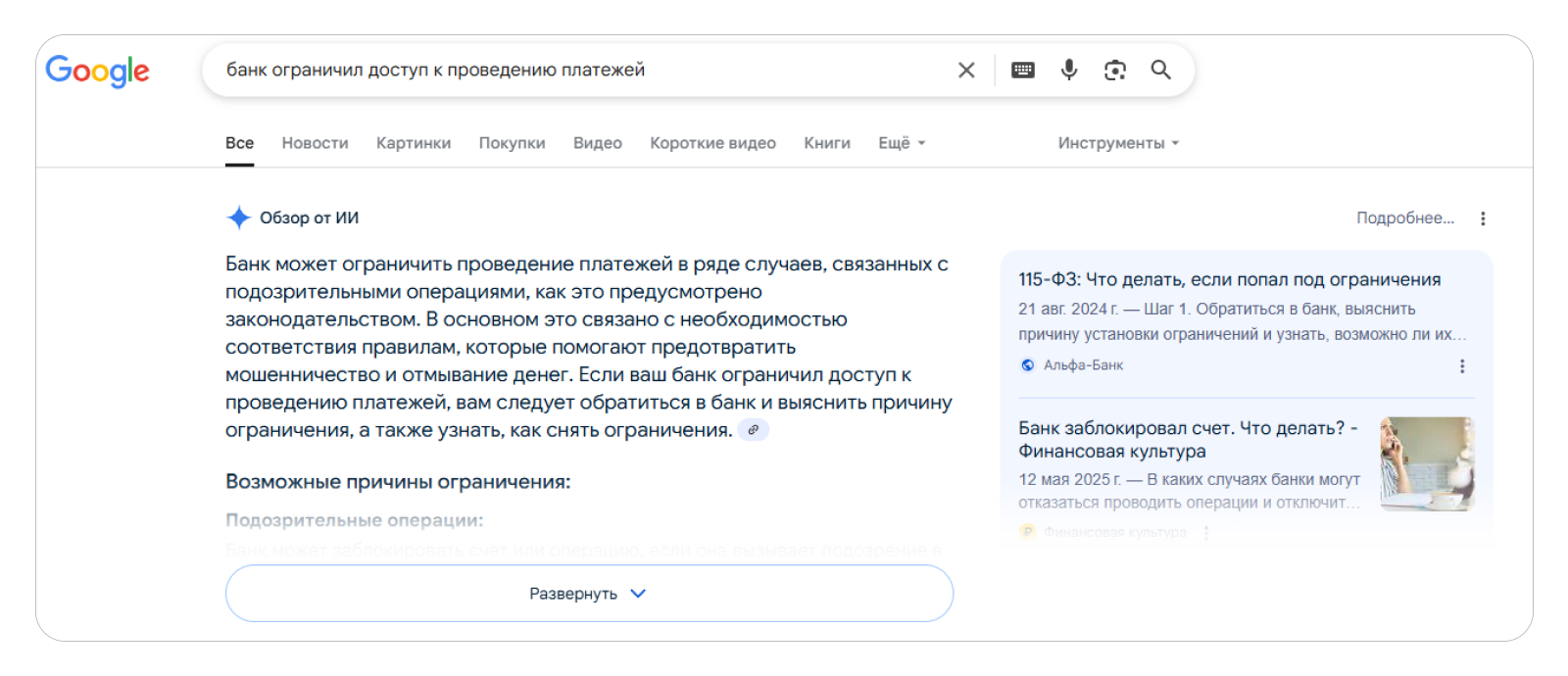Open the on-screen keyboard input tool
1568x676 pixels.
(x=1022, y=70)
